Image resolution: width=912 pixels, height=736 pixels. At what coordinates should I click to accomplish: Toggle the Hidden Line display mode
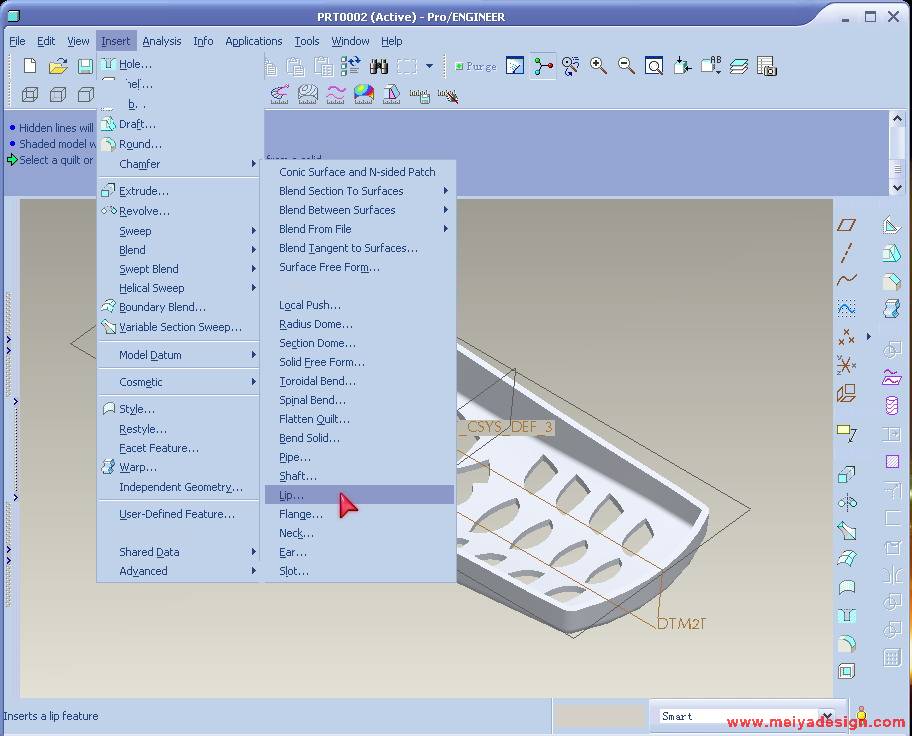[x=58, y=94]
